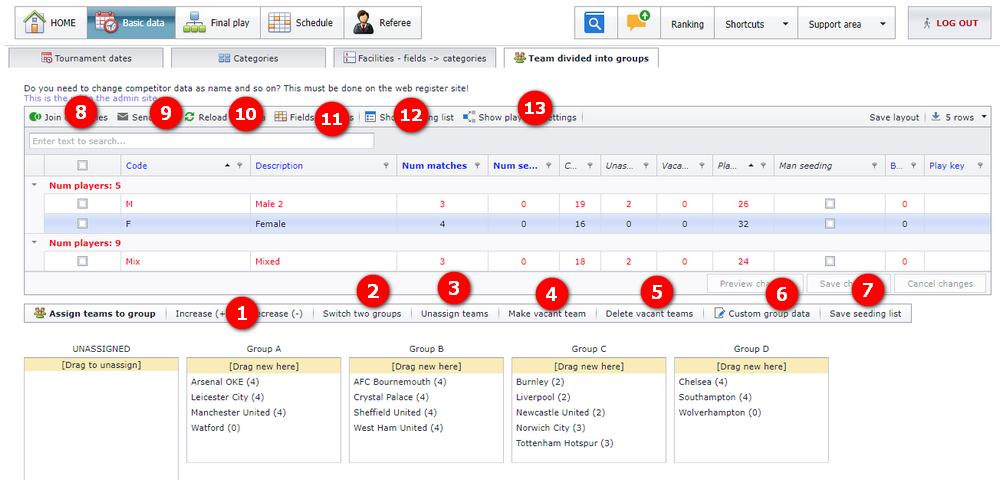Click the green Reload arrows icon
Image resolution: width=1000 pixels, height=480 pixels.
189,117
